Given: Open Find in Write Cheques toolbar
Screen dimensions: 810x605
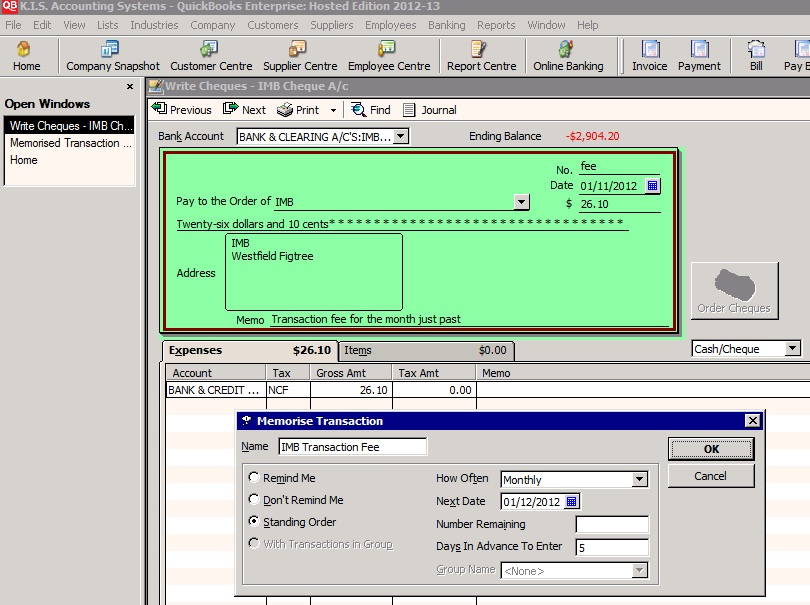Looking at the screenshot, I should pyautogui.click(x=370, y=110).
